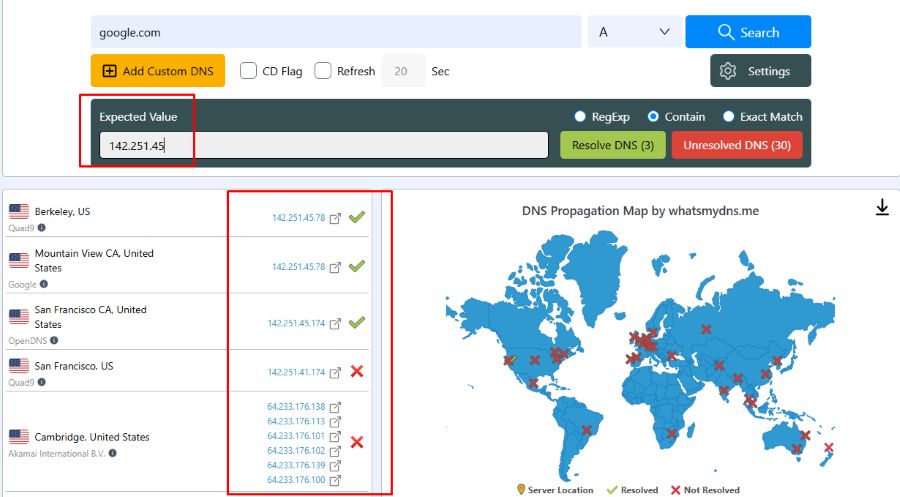Click the magnifier Search button

click(x=748, y=32)
